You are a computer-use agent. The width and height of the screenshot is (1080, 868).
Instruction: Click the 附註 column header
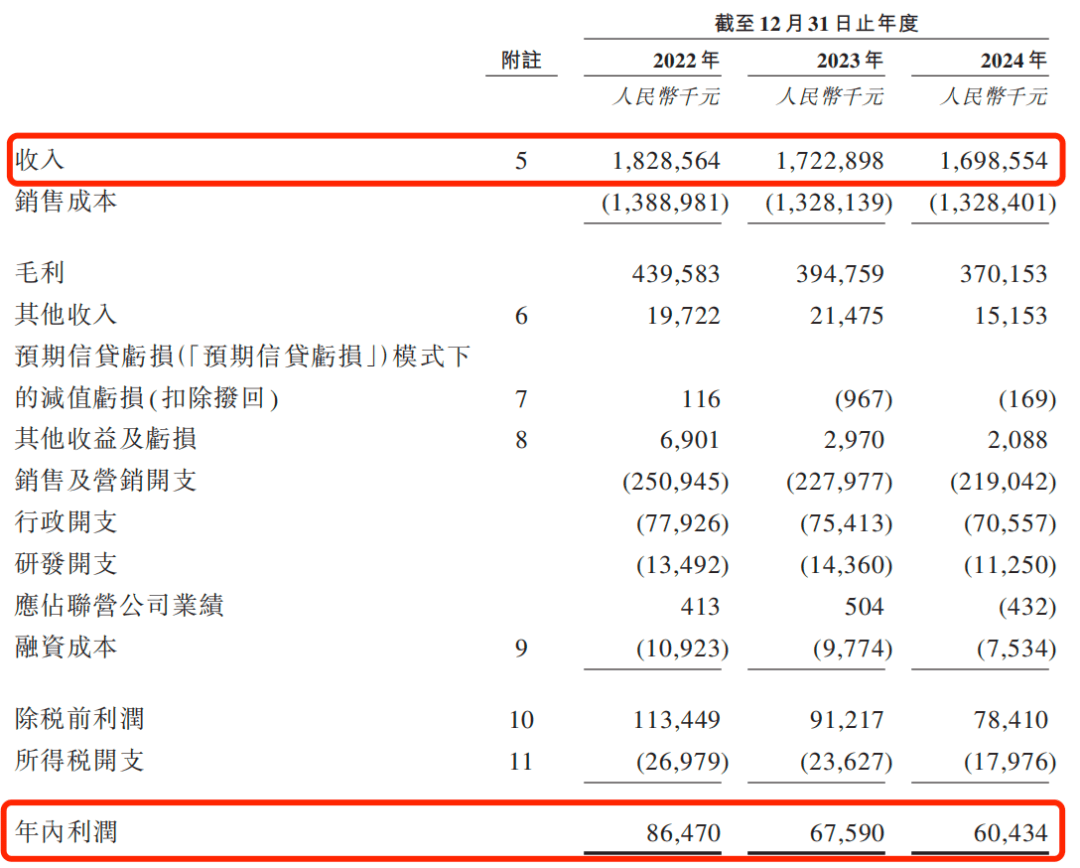521,61
